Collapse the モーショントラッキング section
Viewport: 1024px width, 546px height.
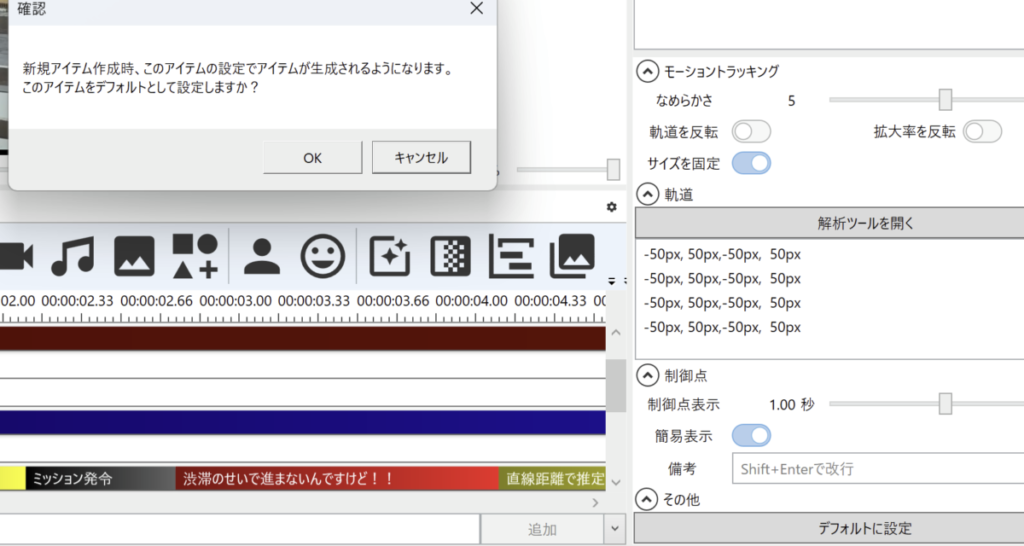(646, 71)
